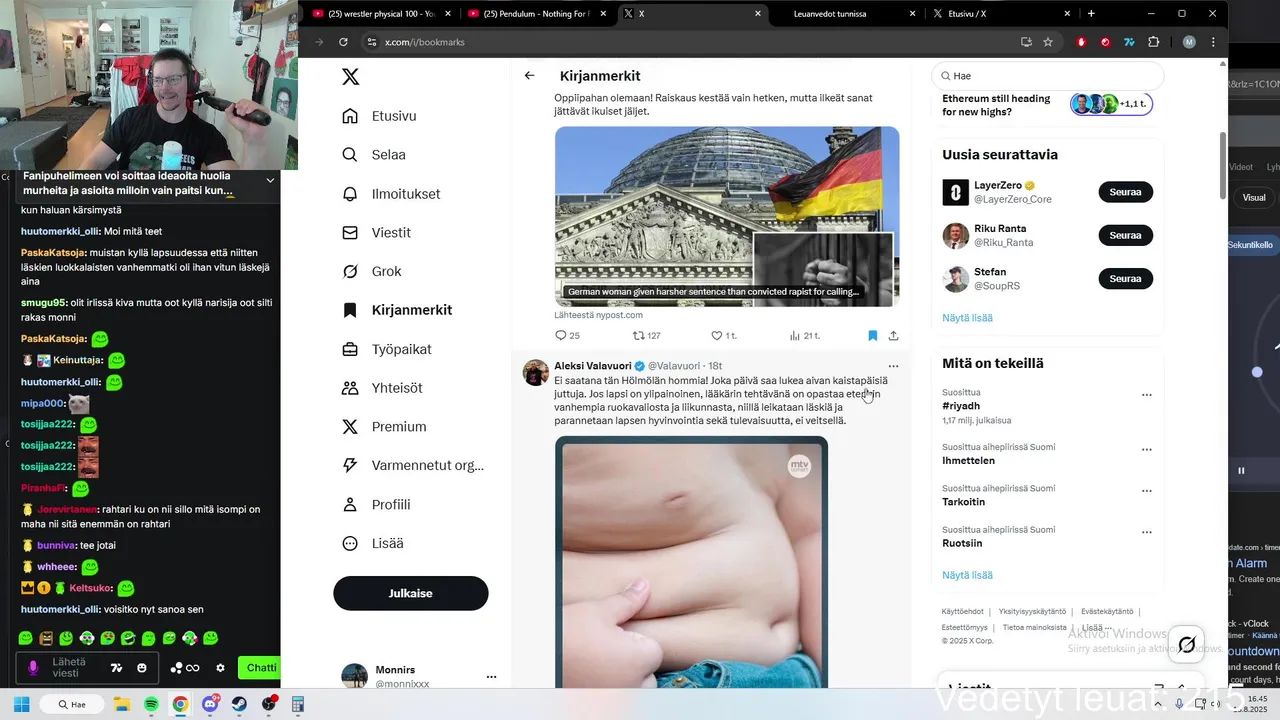The width and height of the screenshot is (1280, 720).
Task: Open Steam from the taskbar
Action: pos(239,705)
